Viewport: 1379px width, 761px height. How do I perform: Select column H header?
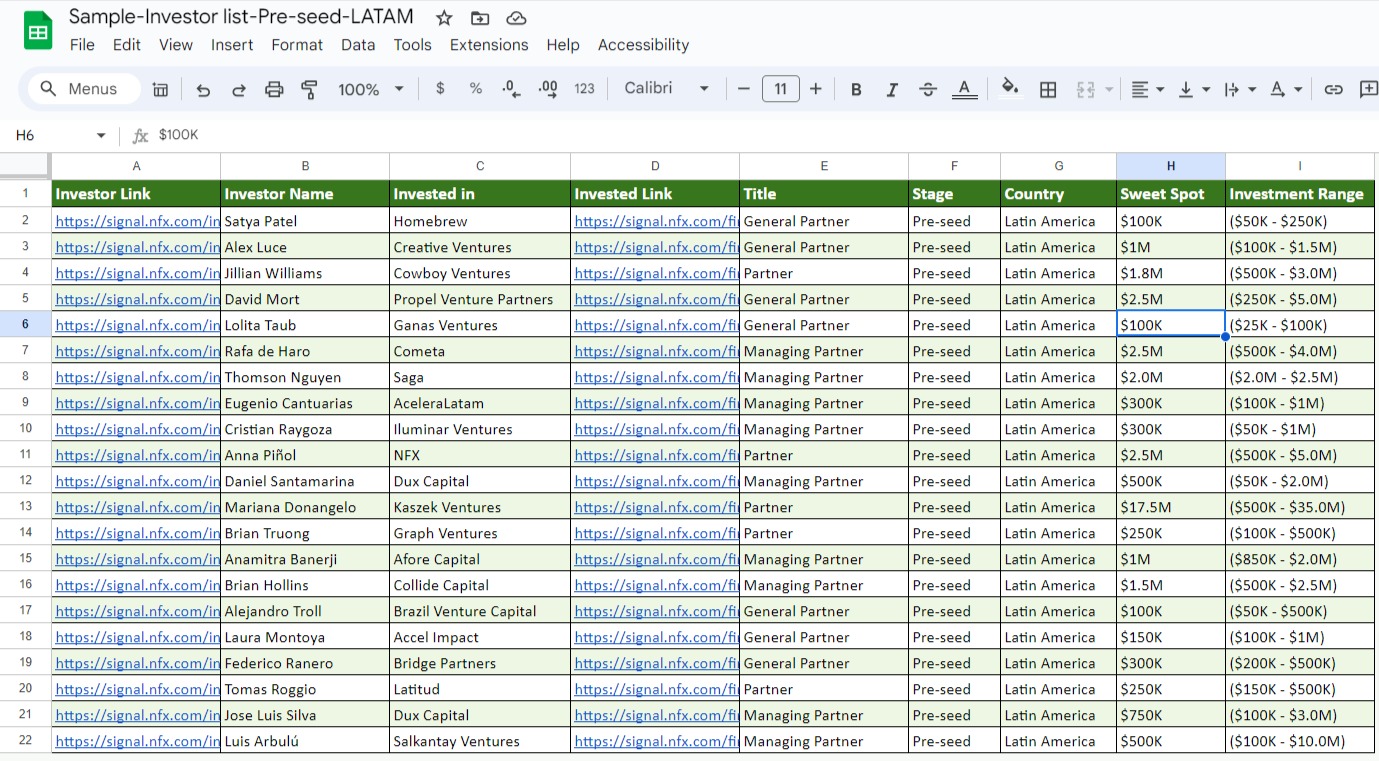coord(1170,166)
